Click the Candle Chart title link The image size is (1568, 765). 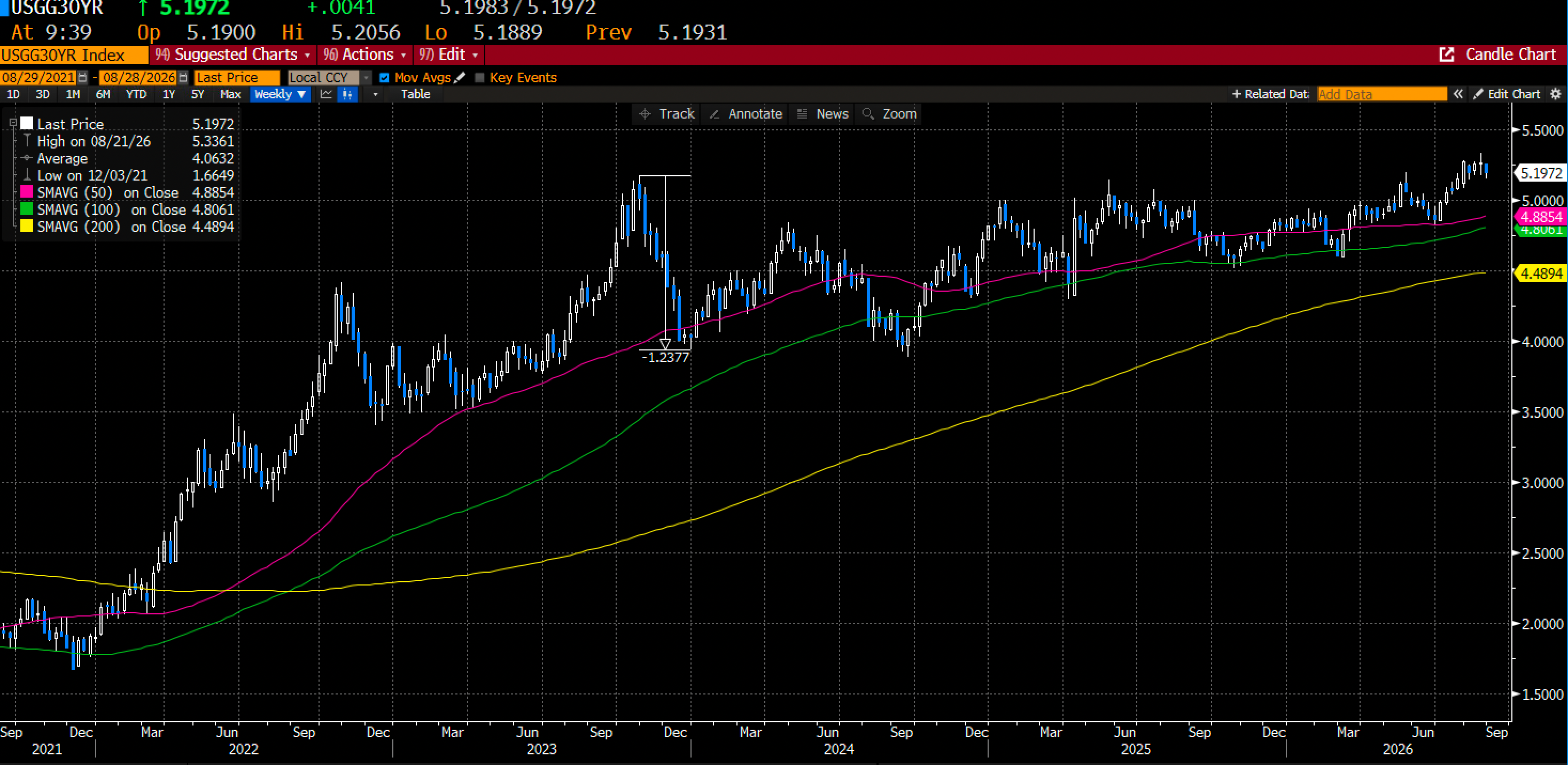tap(1511, 54)
